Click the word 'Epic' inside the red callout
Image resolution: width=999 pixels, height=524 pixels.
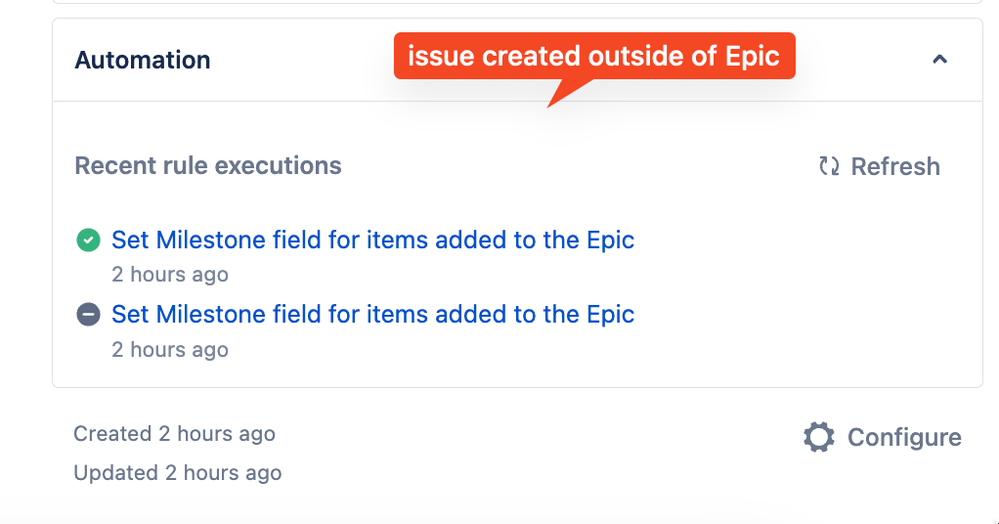point(752,57)
